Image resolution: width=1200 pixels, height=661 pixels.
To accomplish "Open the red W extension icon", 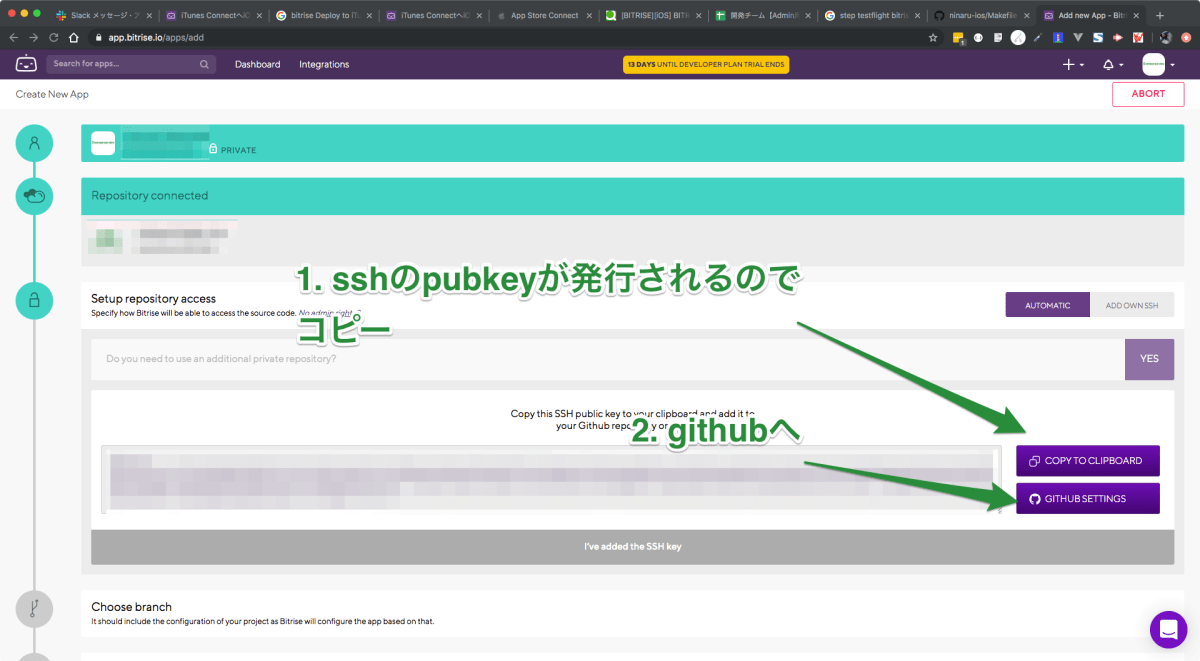I will [1138, 37].
